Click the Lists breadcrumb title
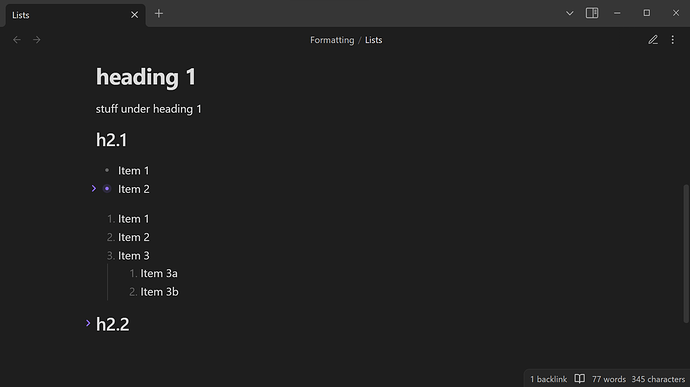Viewport: 690px width, 387px height. coord(374,40)
